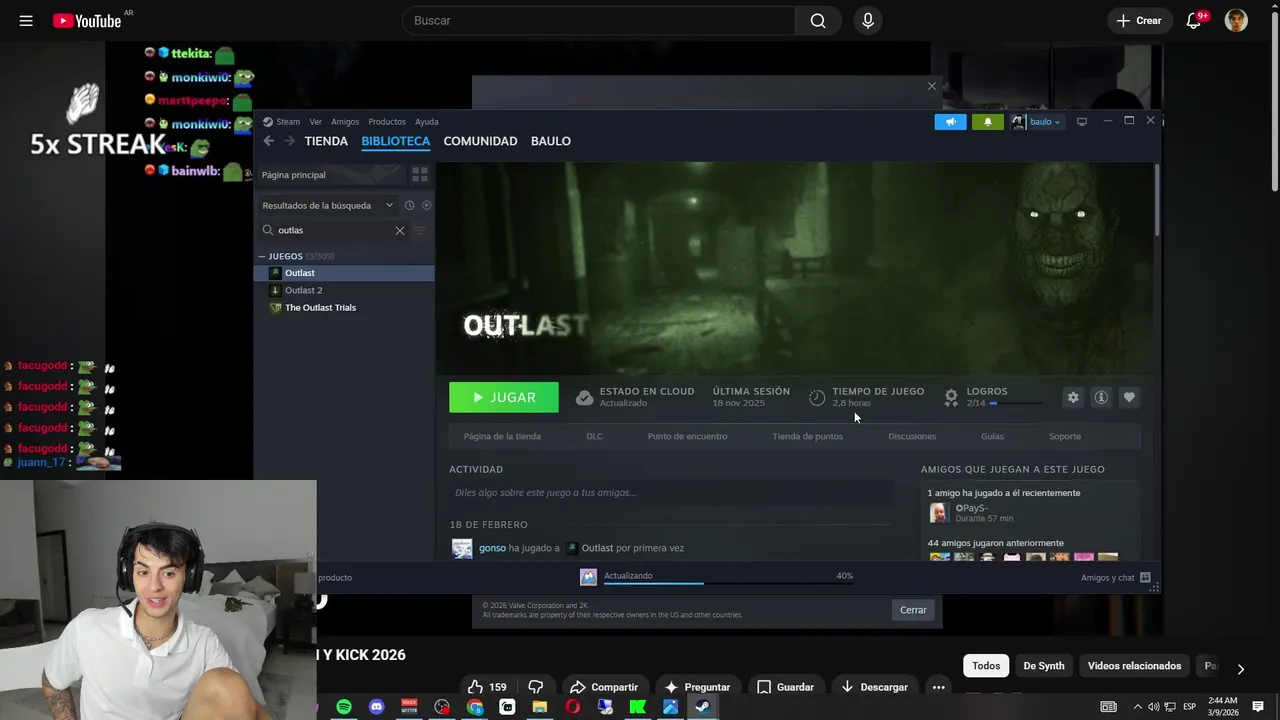The image size is (1280, 720).
Task: Click Cerrar button in the dialog
Action: pyautogui.click(x=913, y=610)
